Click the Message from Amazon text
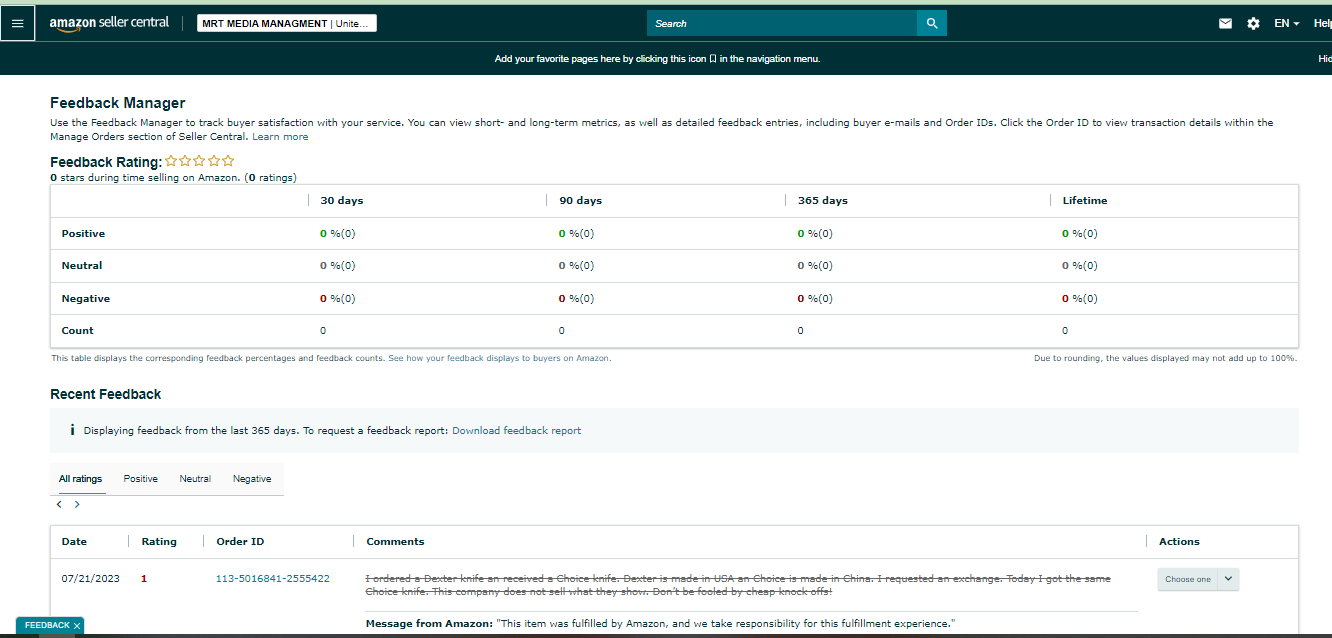 660,624
